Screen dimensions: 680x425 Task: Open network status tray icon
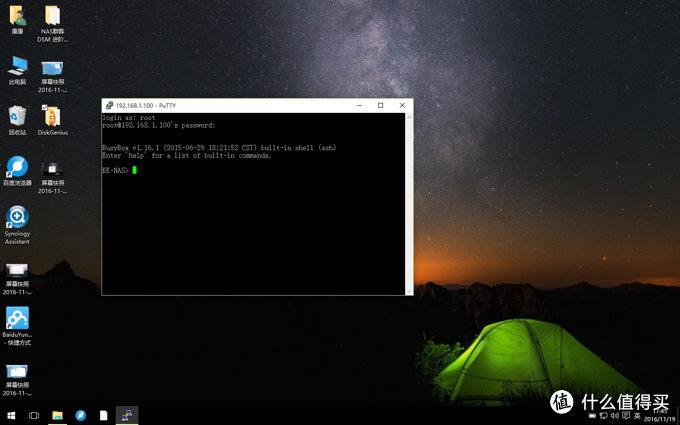(x=604, y=416)
